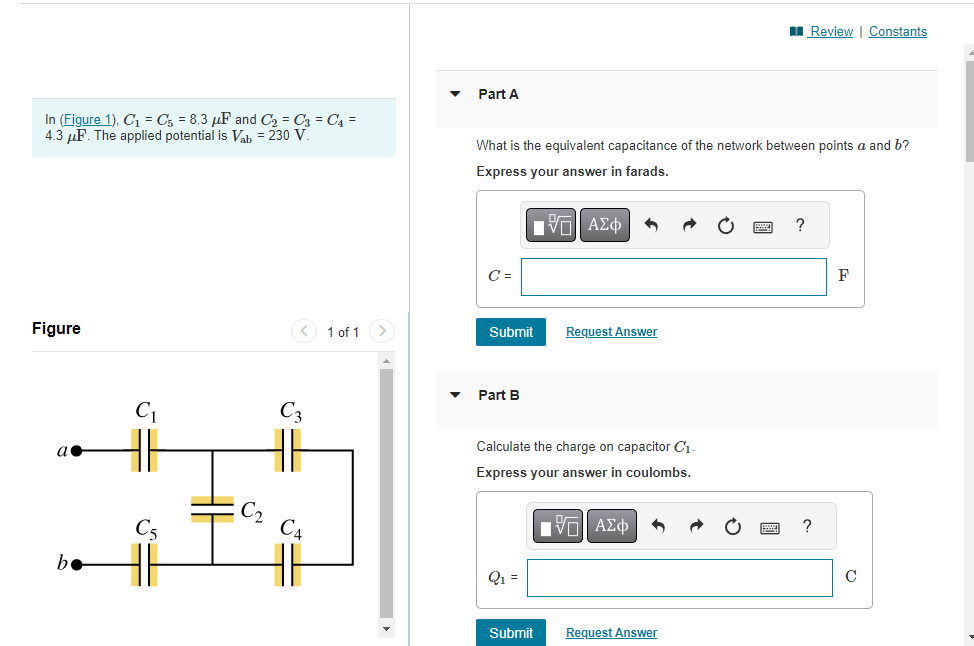Image resolution: width=974 pixels, height=646 pixels.
Task: Click the undo arrow in Part A equation toolbar
Action: tap(652, 225)
